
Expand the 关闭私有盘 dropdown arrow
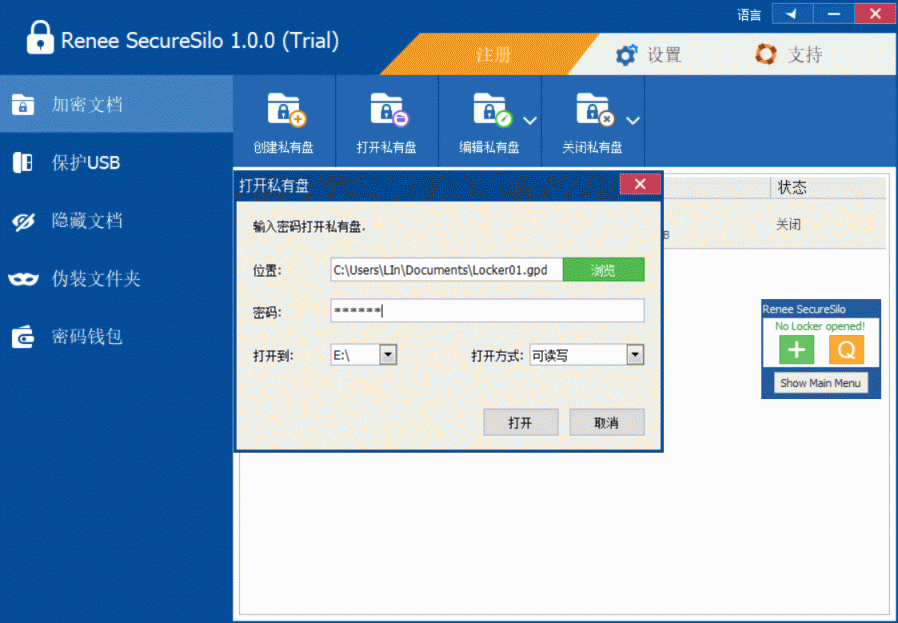(632, 121)
